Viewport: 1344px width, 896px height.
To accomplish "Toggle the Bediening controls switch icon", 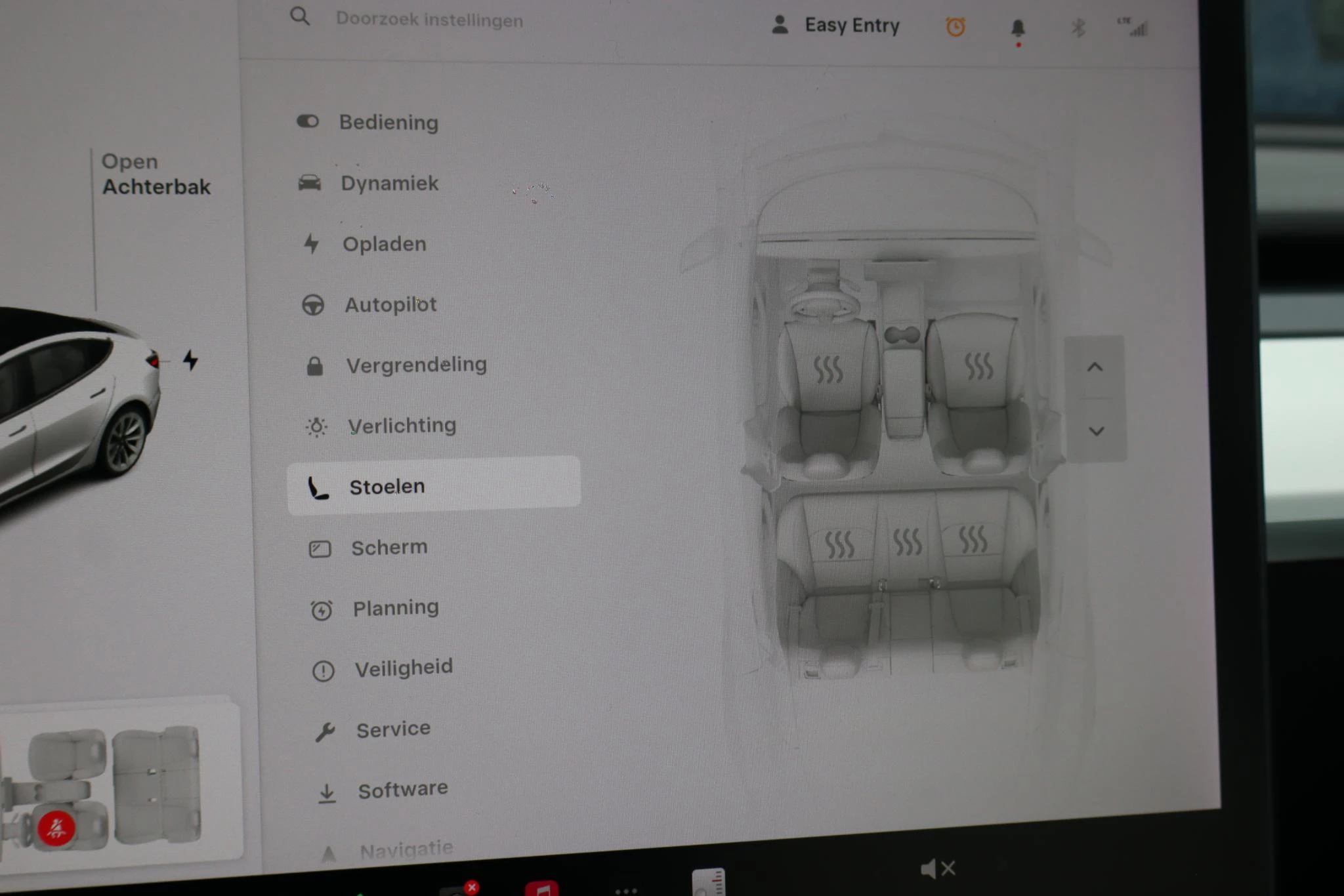I will [308, 121].
